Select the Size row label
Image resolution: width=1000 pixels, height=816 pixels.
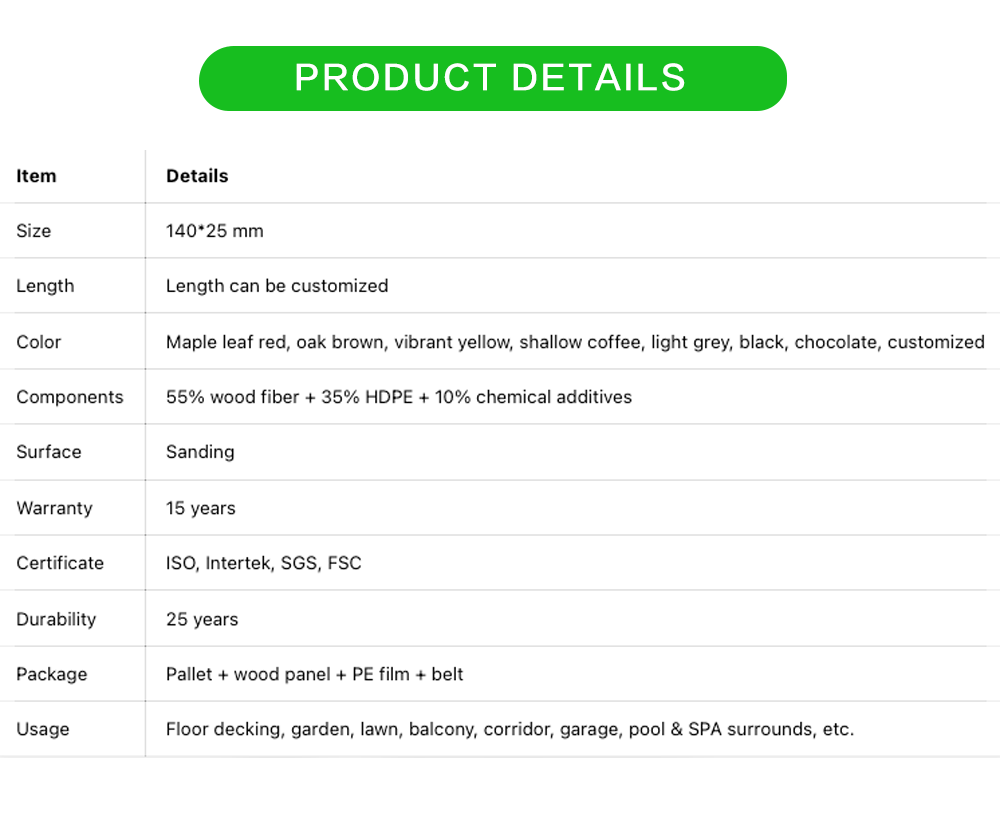coord(33,231)
